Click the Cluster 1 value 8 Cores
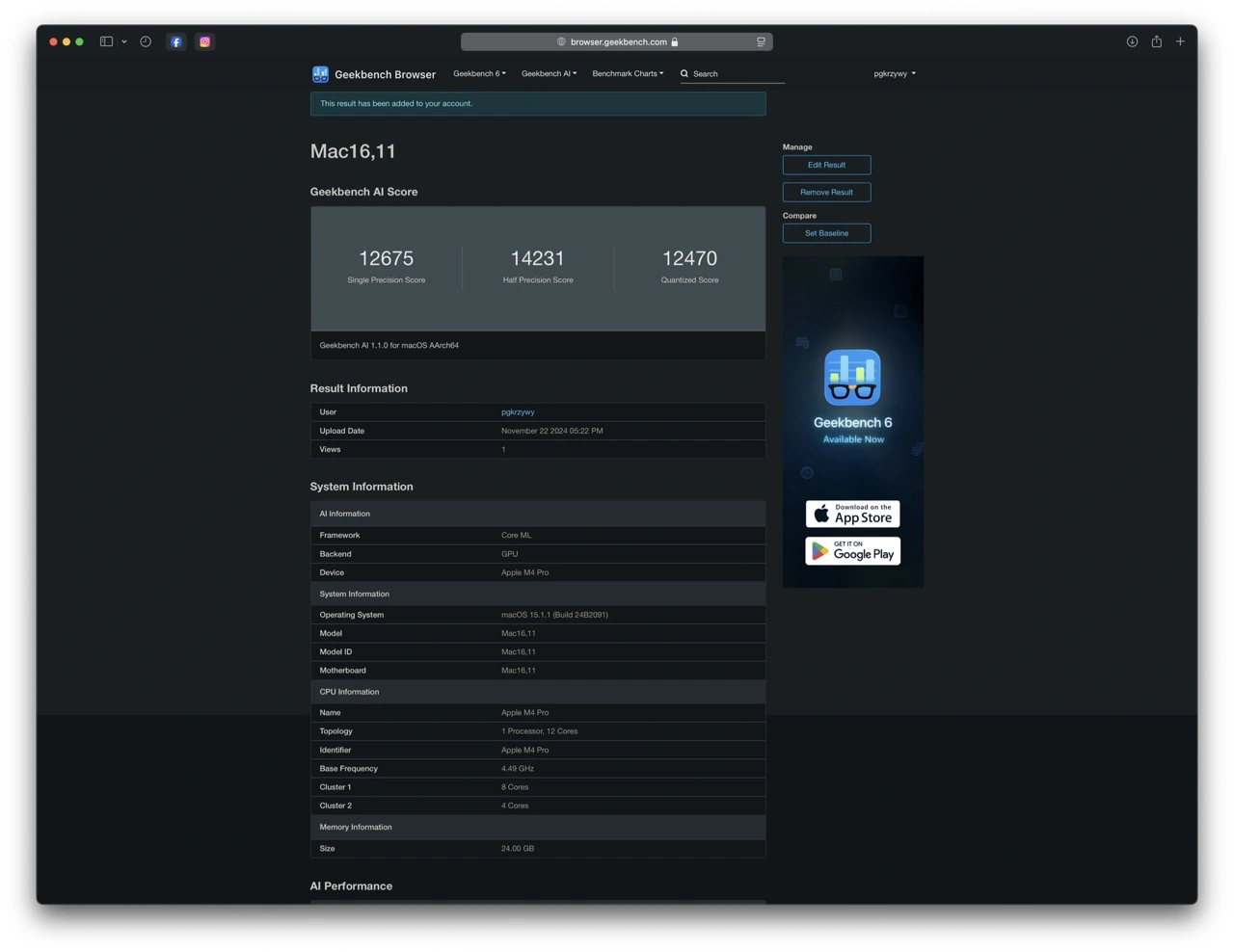Screen dimensions: 1234x952 pos(515,787)
